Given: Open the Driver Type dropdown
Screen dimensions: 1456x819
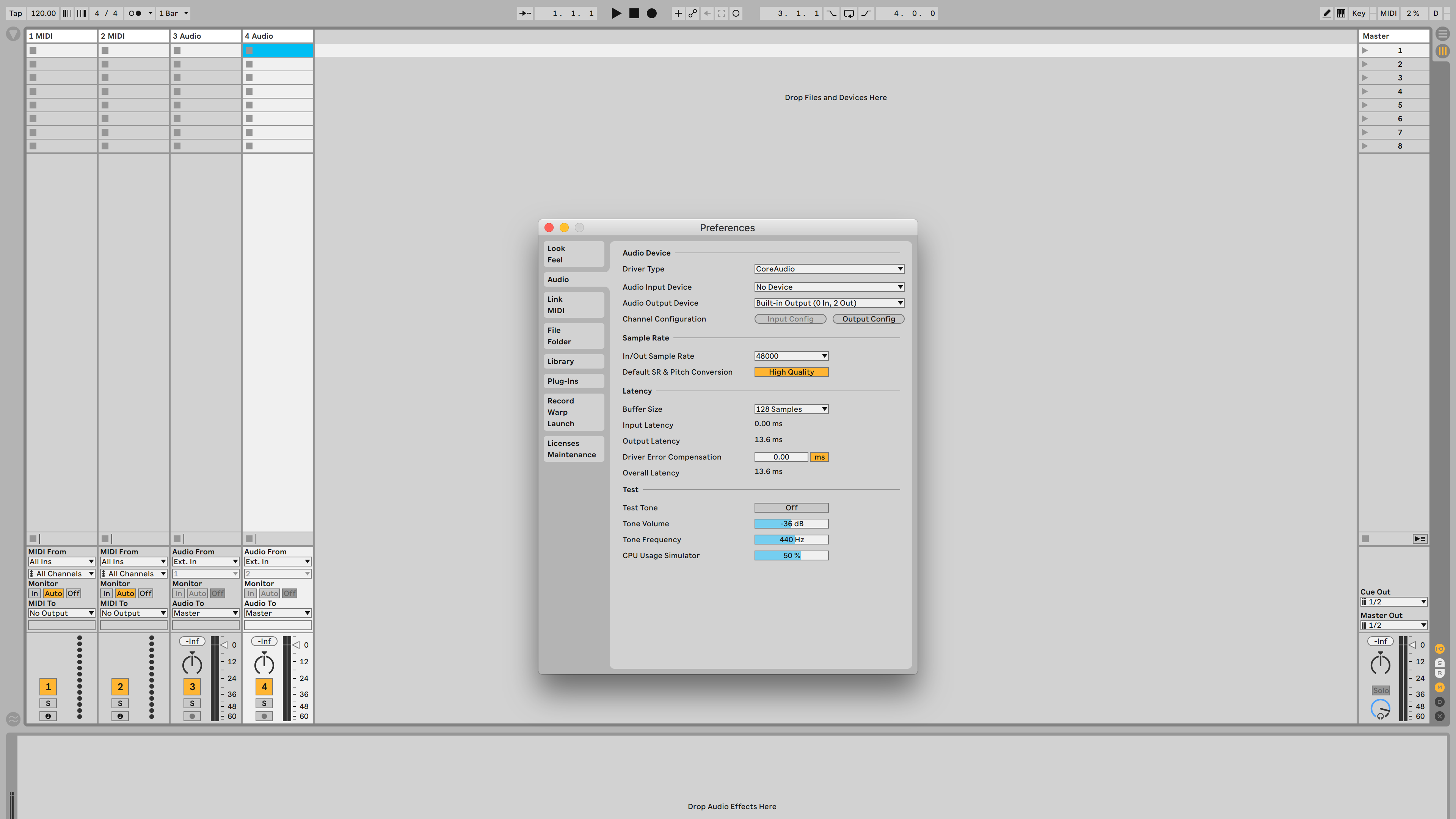Looking at the screenshot, I should 828,268.
